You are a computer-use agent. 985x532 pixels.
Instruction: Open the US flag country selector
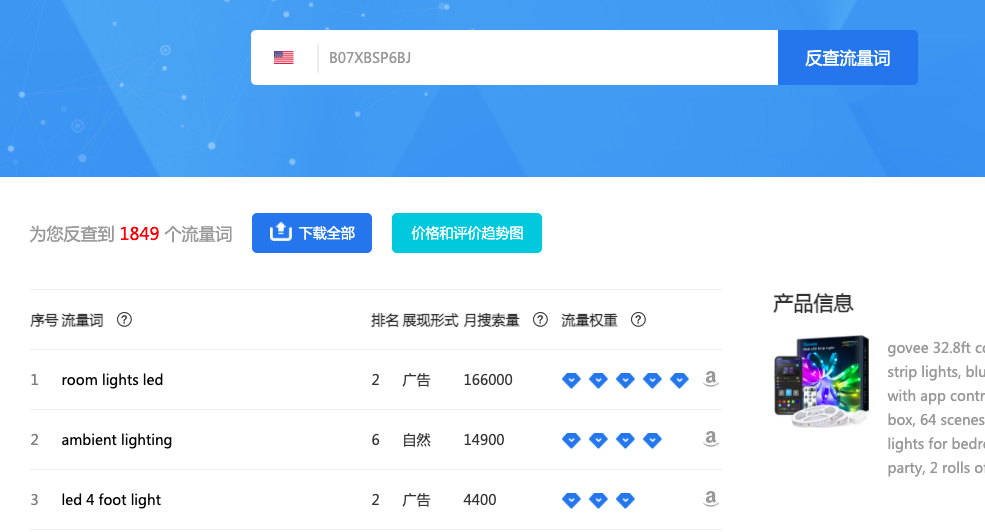(284, 58)
